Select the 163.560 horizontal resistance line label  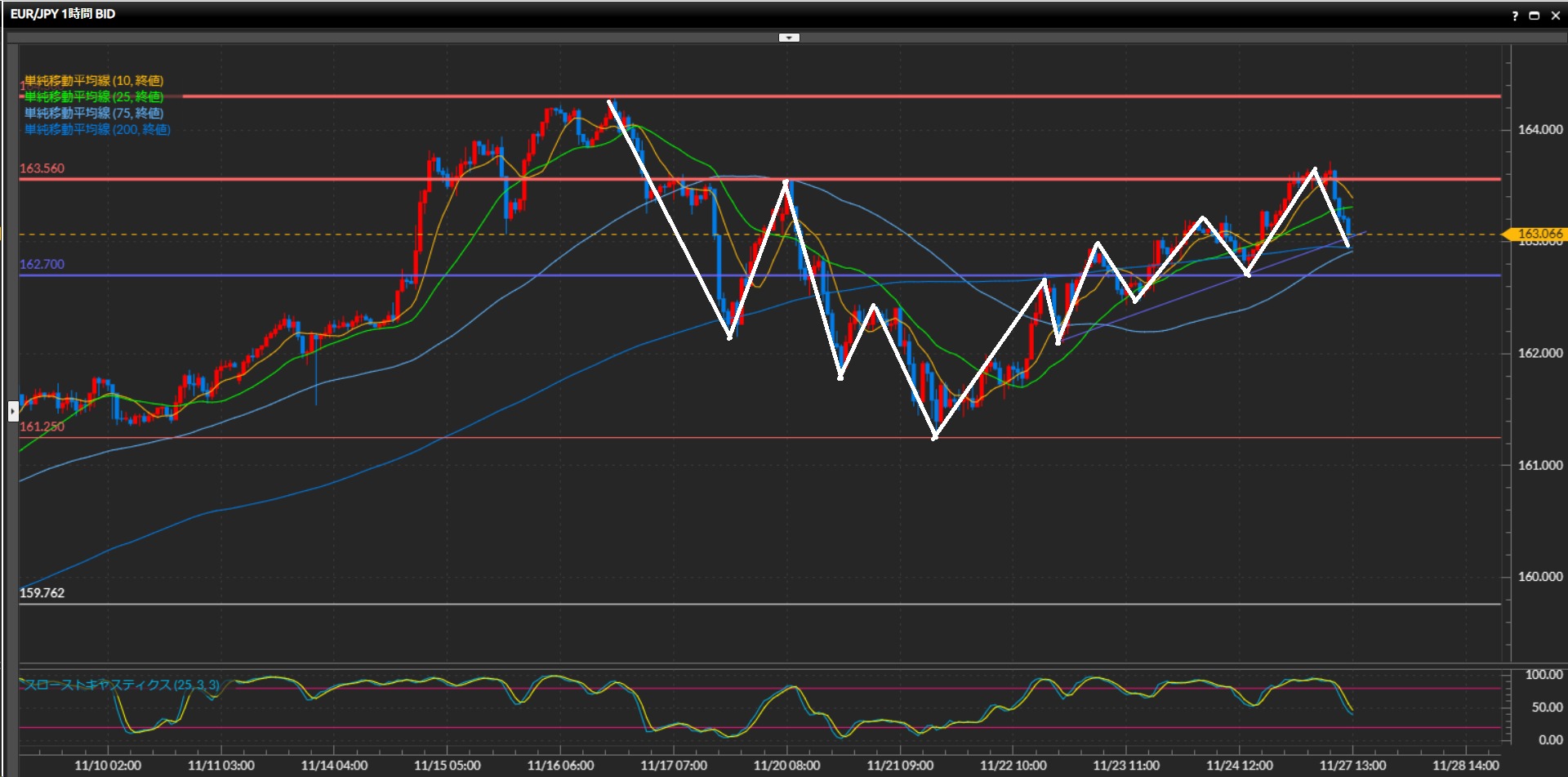(x=42, y=168)
